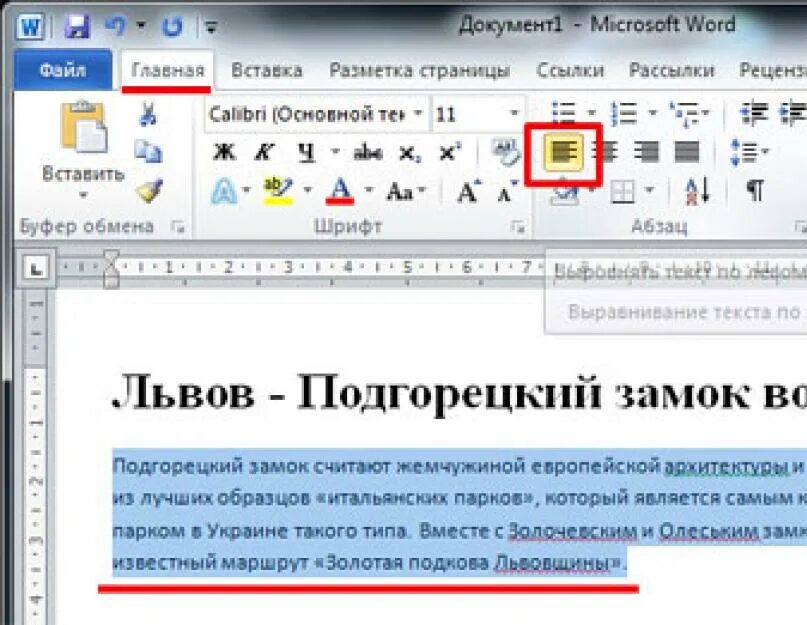Click the underlined word «архитектуры»

click(x=726, y=466)
